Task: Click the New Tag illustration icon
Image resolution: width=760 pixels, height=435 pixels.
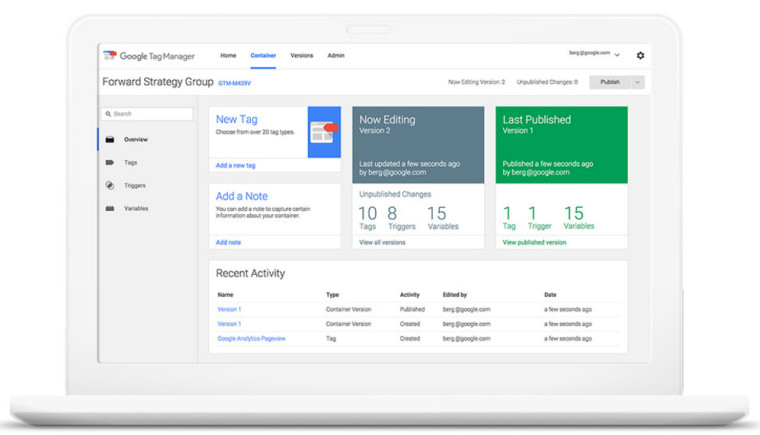Action: click(x=324, y=132)
